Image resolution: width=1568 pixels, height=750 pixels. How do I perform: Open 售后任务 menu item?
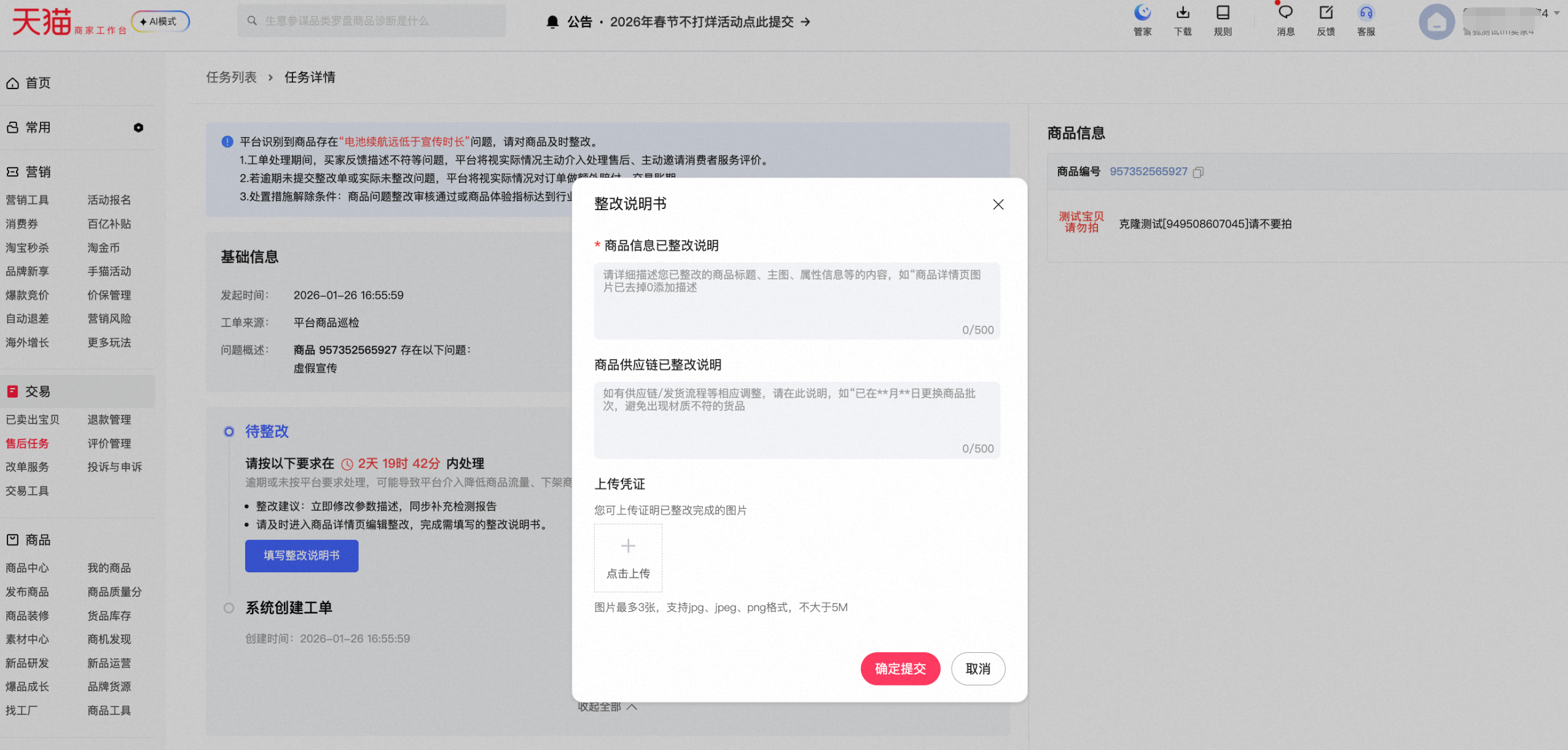27,443
